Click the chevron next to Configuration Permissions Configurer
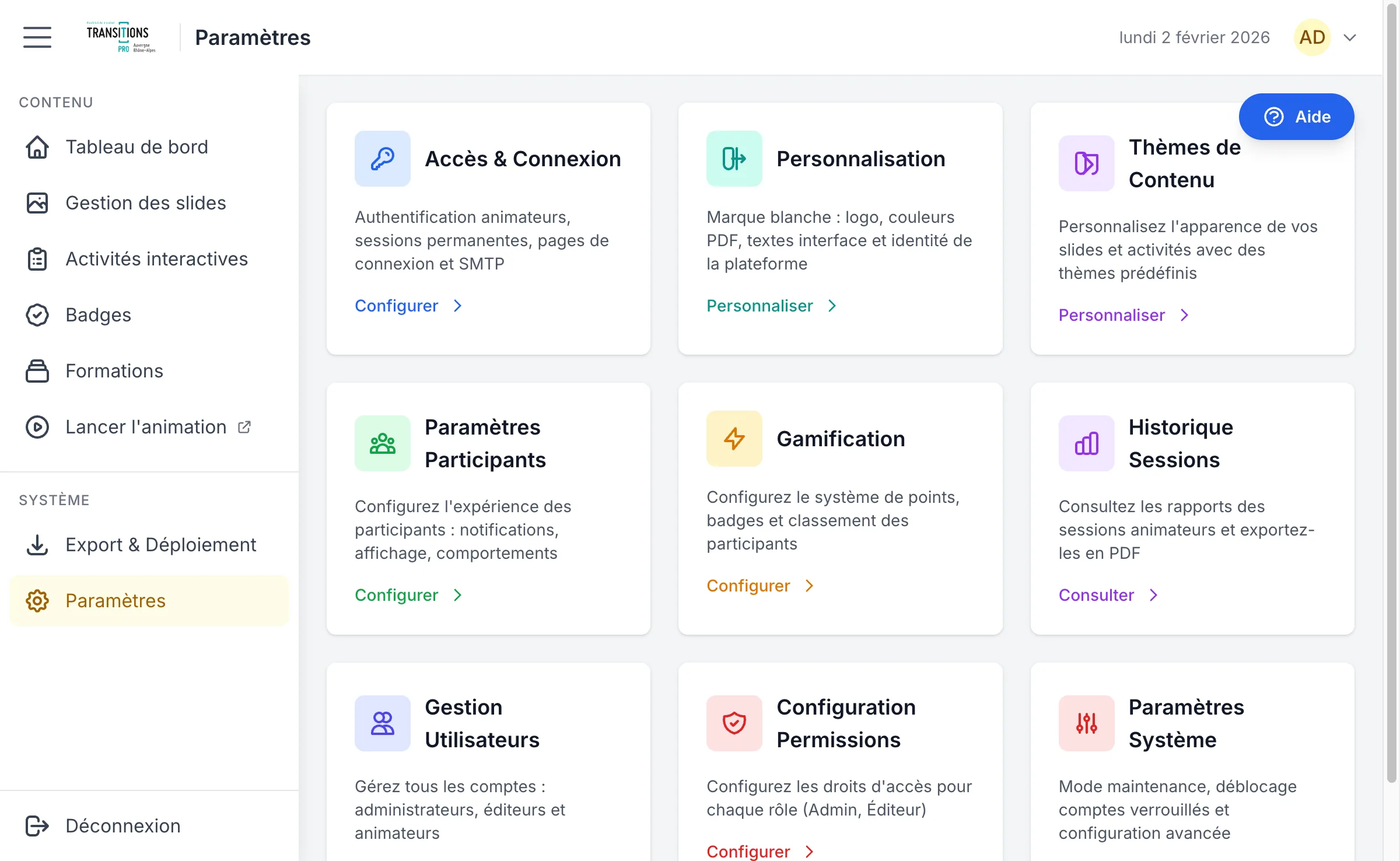Viewport: 1400px width, 861px height. coord(810,852)
